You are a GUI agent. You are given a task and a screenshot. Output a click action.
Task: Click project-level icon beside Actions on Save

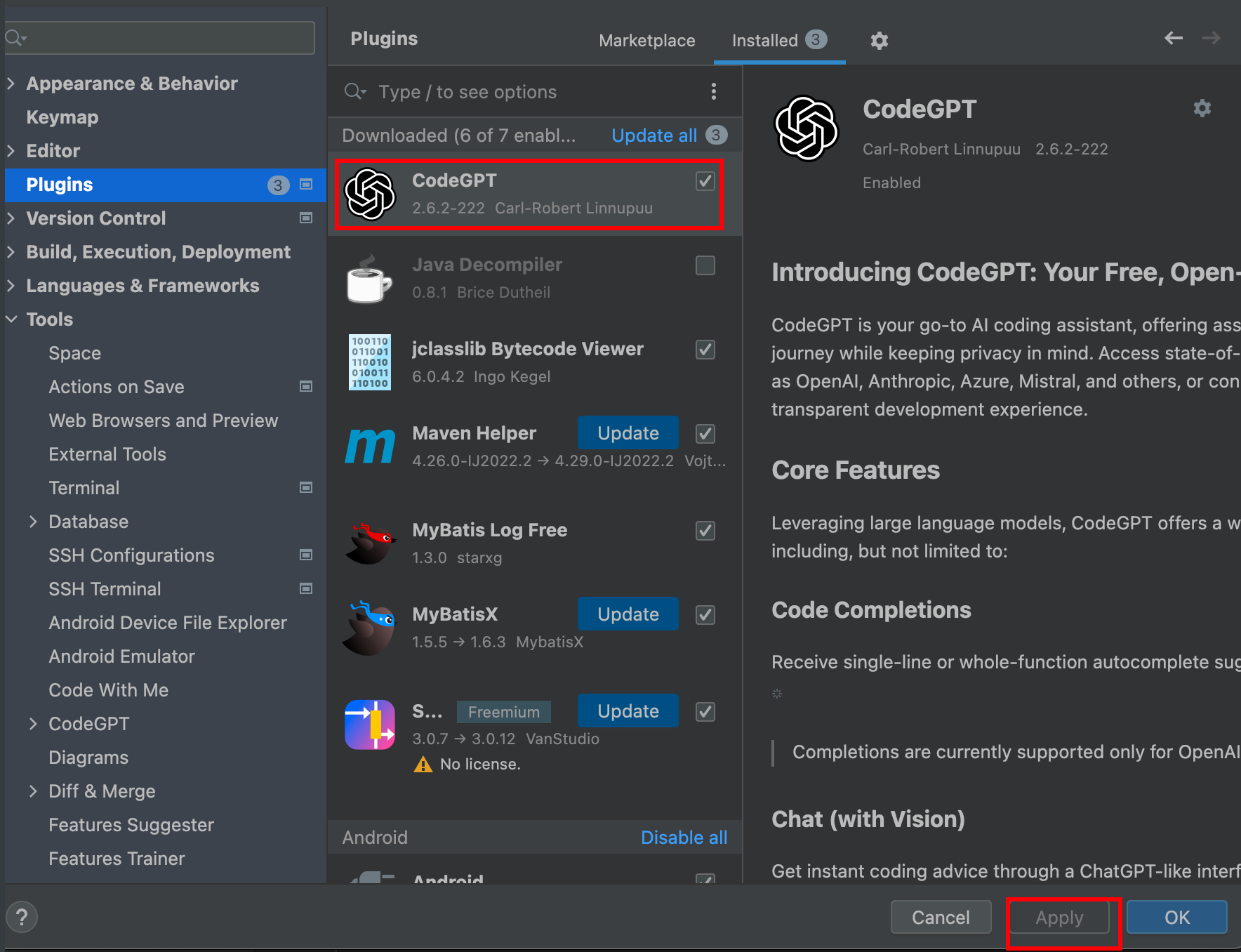coord(306,386)
